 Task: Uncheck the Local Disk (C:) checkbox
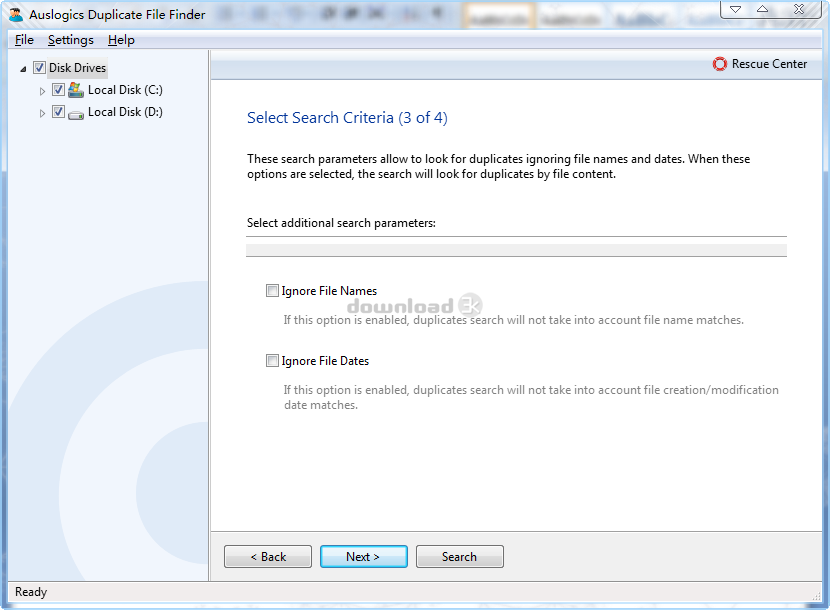point(58,89)
